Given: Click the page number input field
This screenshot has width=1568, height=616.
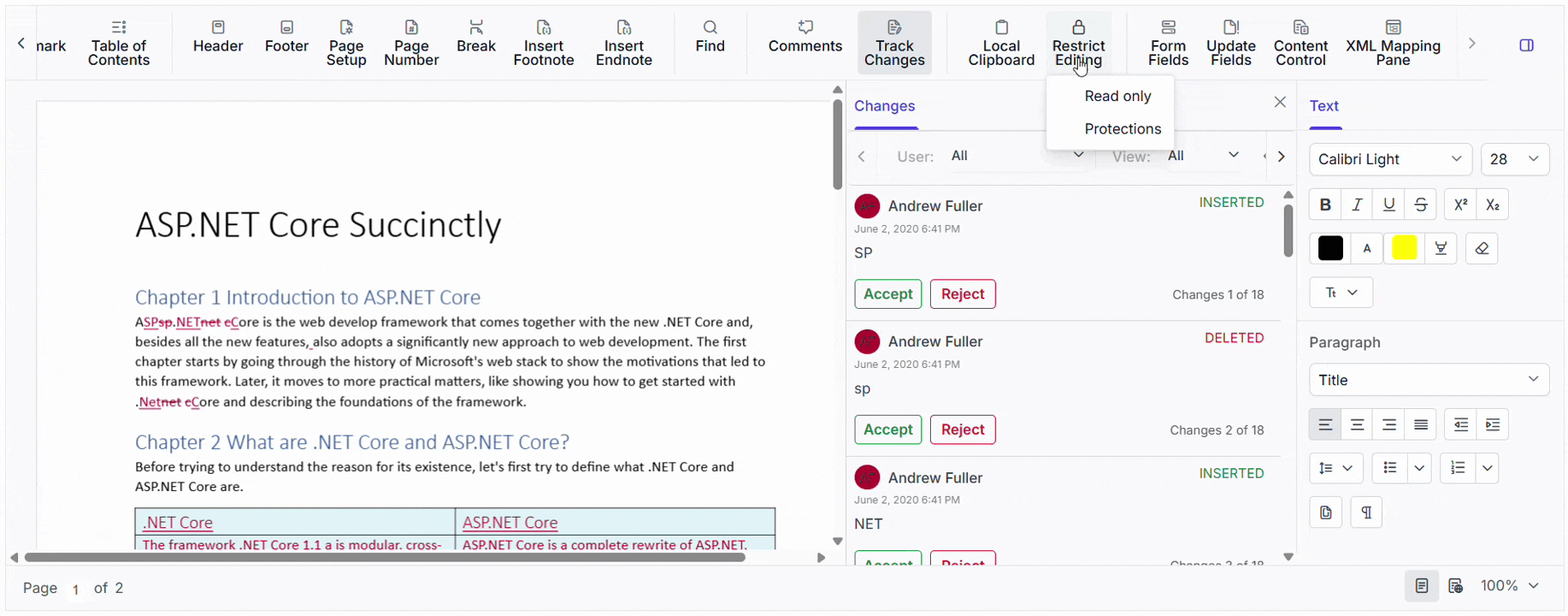Looking at the screenshot, I should click(x=75, y=589).
